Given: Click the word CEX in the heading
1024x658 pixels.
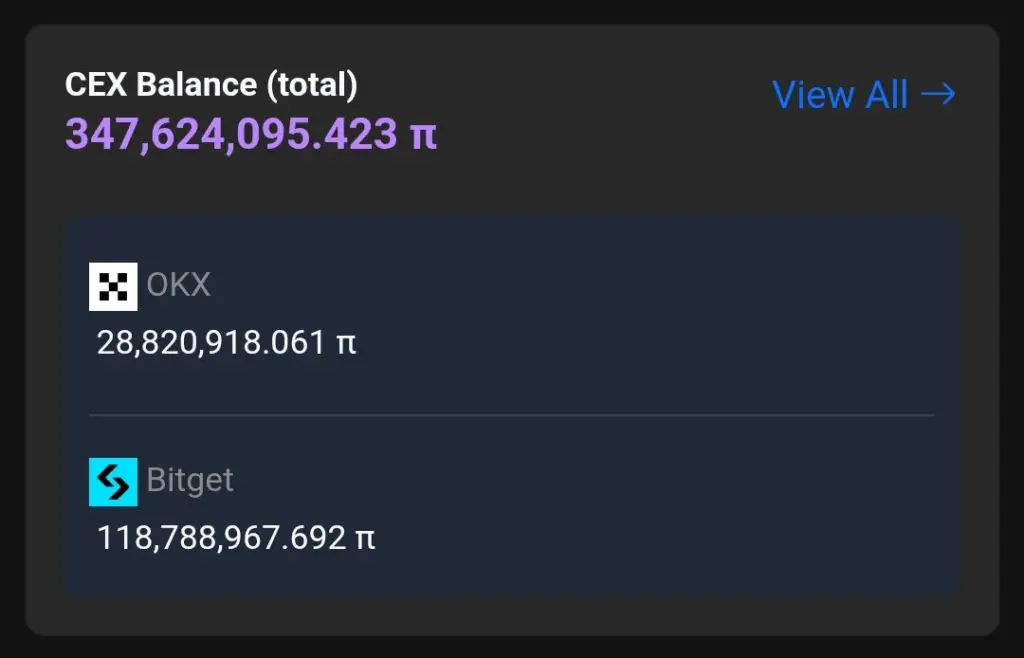Looking at the screenshot, I should click(97, 85).
